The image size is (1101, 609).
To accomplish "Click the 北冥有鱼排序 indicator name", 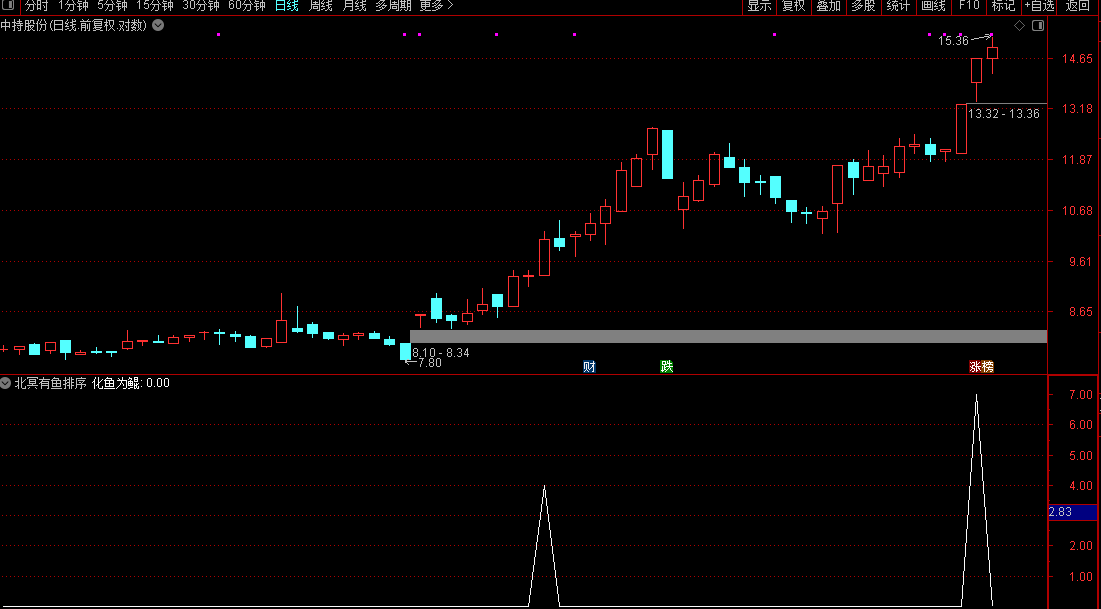I will 51,383.
